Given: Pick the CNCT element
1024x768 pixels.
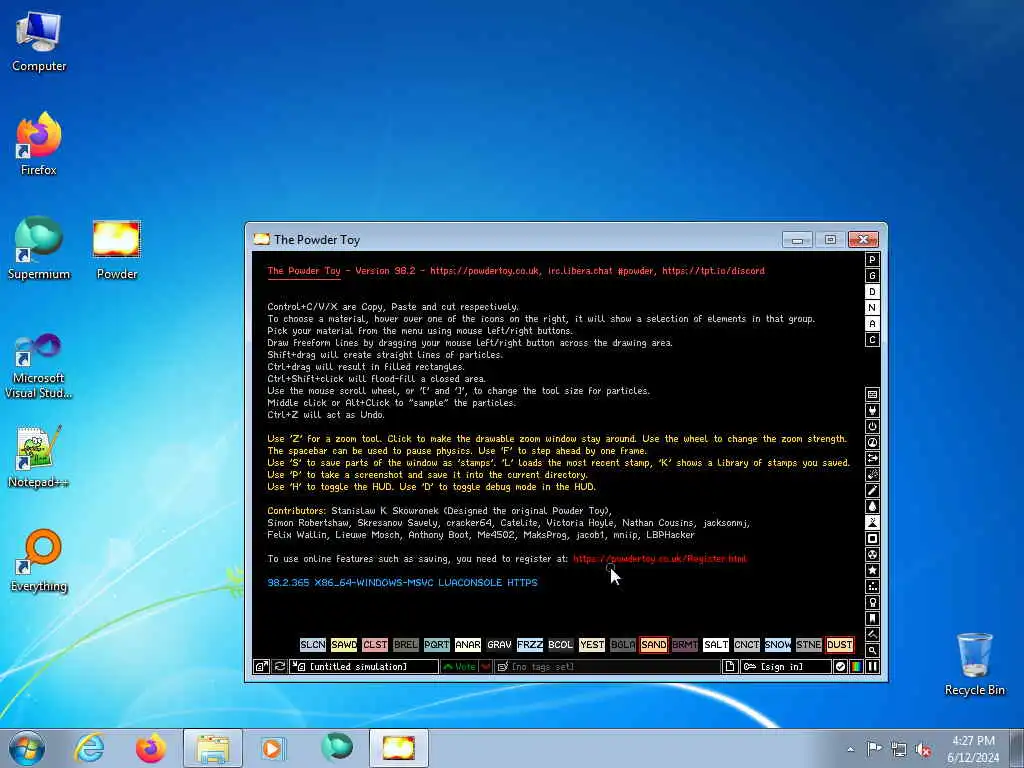Looking at the screenshot, I should (x=747, y=645).
